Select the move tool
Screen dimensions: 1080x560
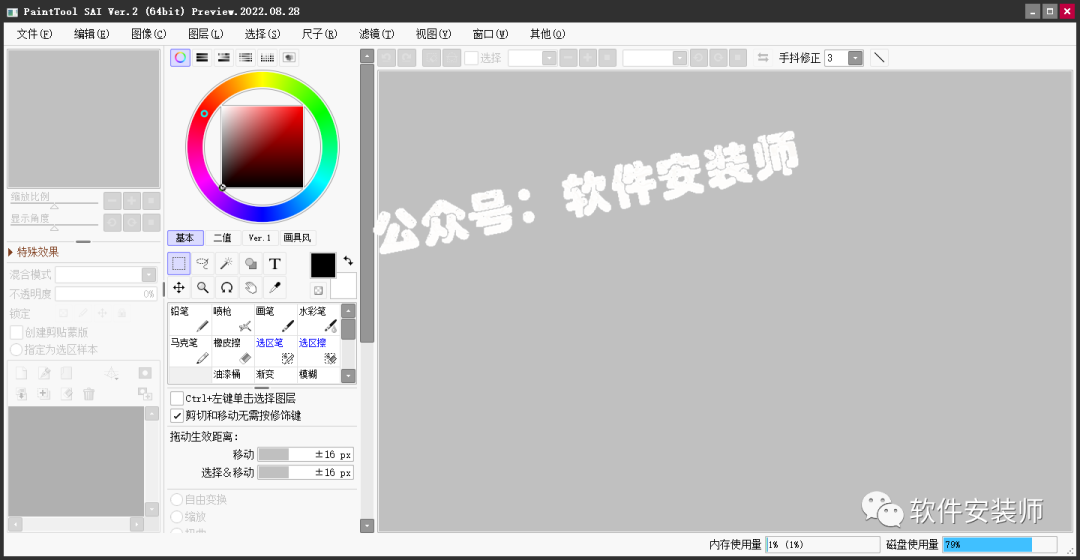pos(178,287)
